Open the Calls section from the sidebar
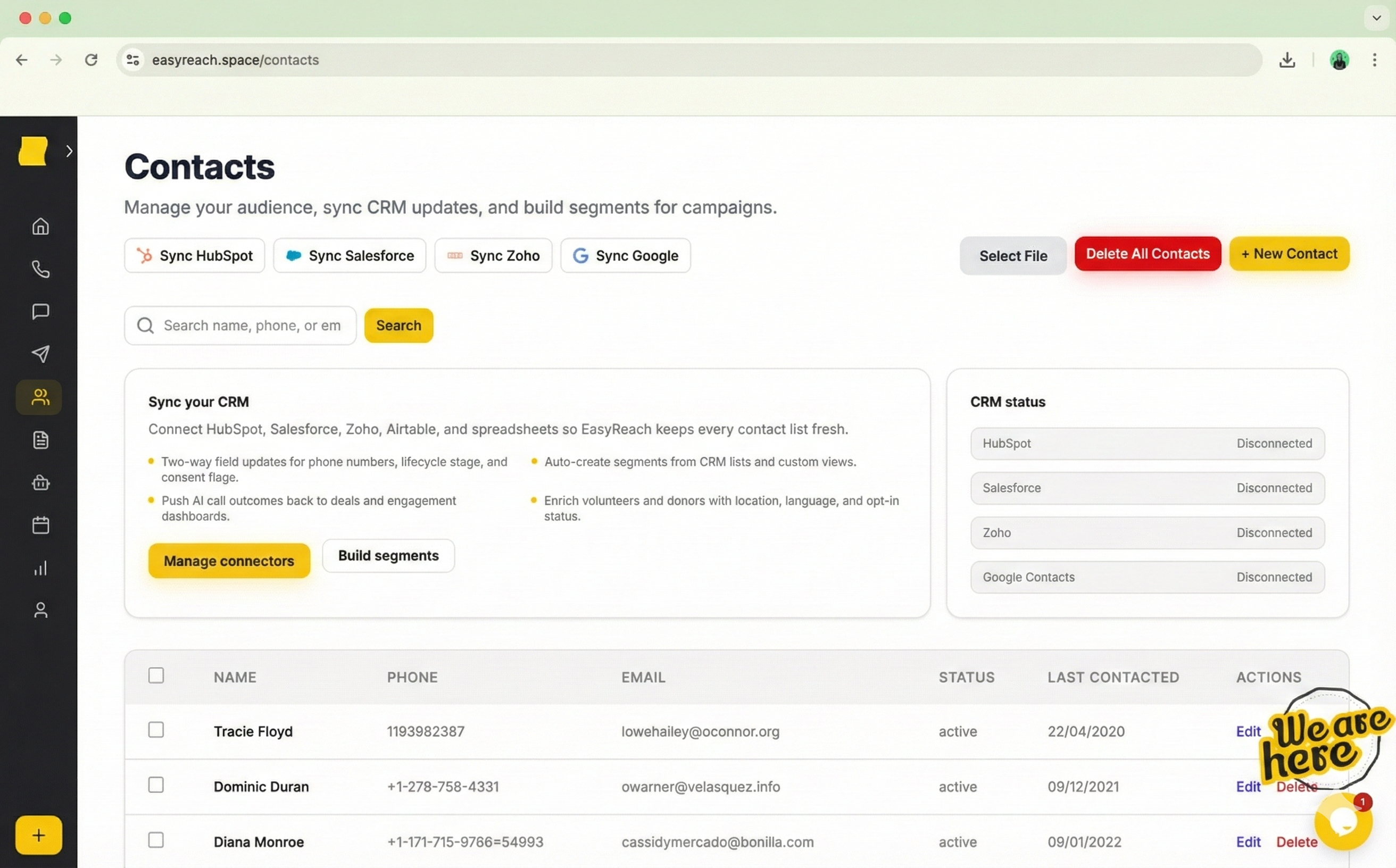The width and height of the screenshot is (1396, 868). [x=39, y=269]
